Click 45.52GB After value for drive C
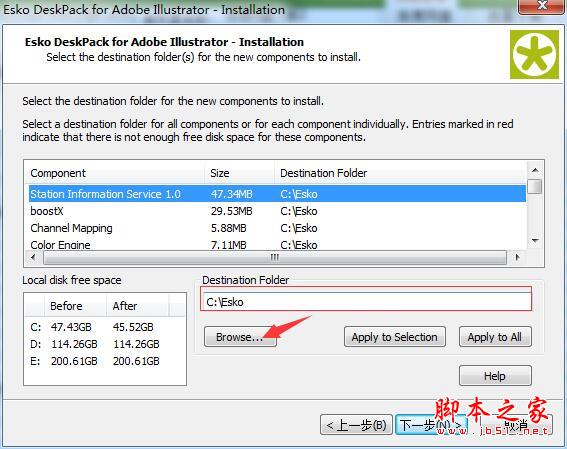567x449 pixels. click(133, 327)
